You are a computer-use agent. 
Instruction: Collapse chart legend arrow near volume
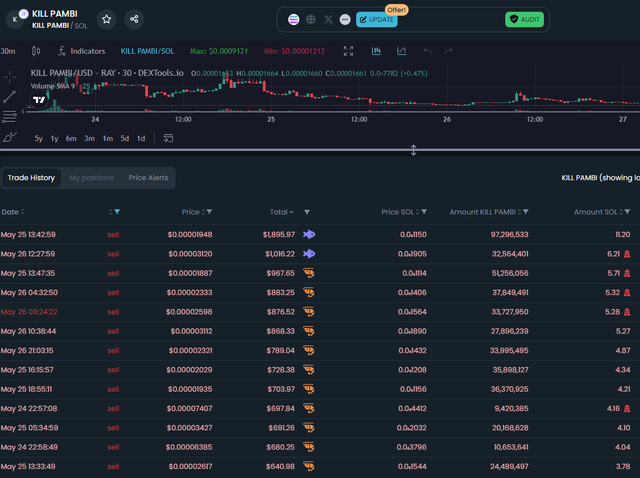(x=24, y=111)
